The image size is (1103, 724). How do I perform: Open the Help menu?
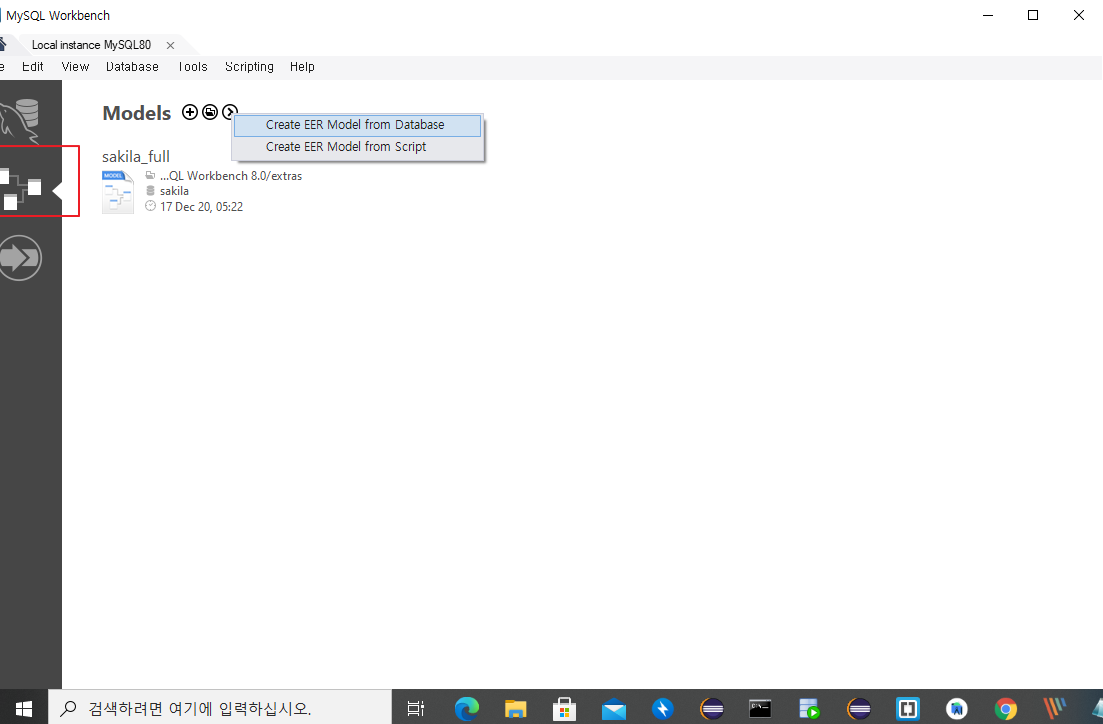[302, 67]
